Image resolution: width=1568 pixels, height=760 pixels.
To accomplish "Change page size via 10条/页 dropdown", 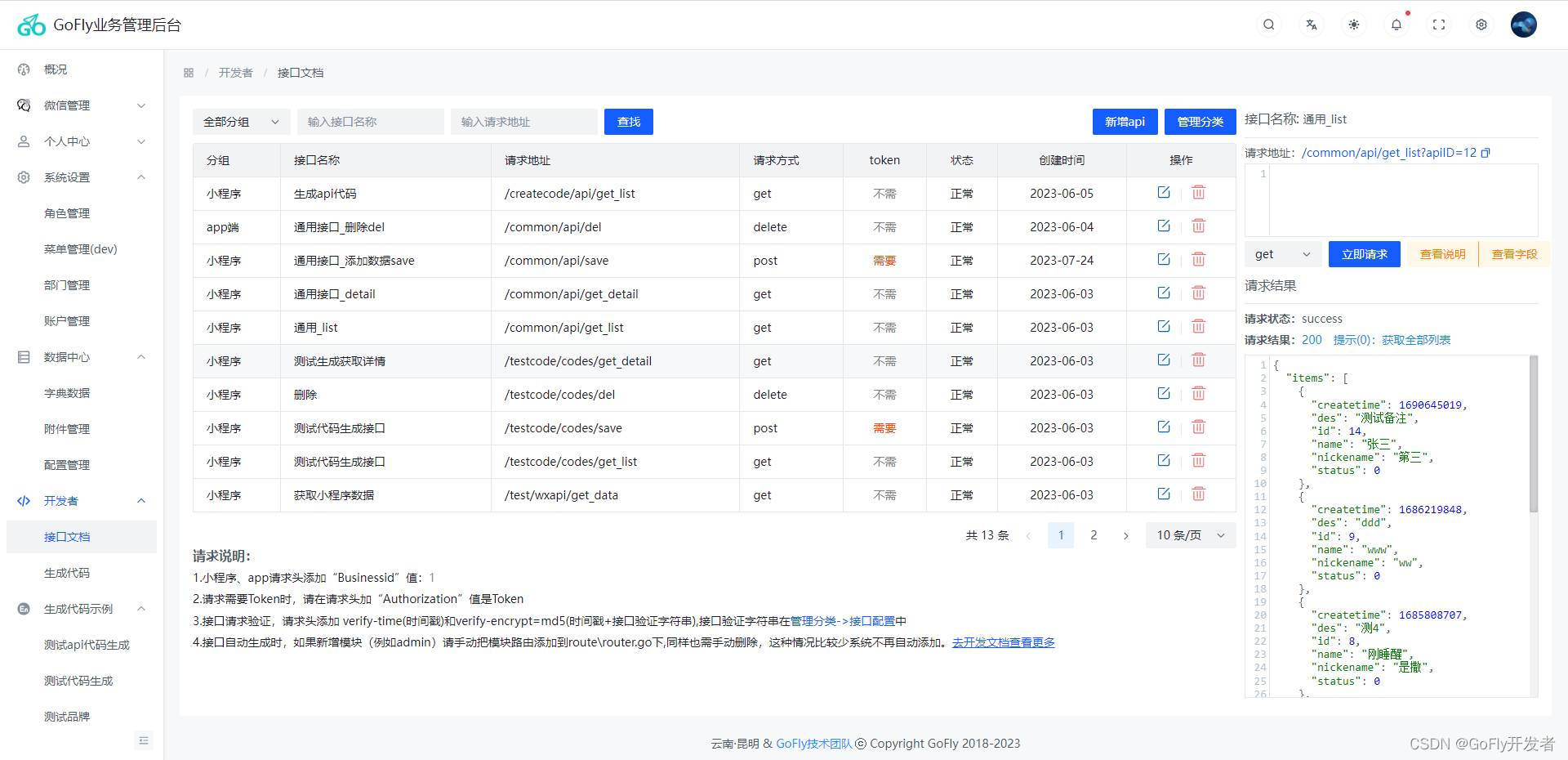I will pos(1189,535).
